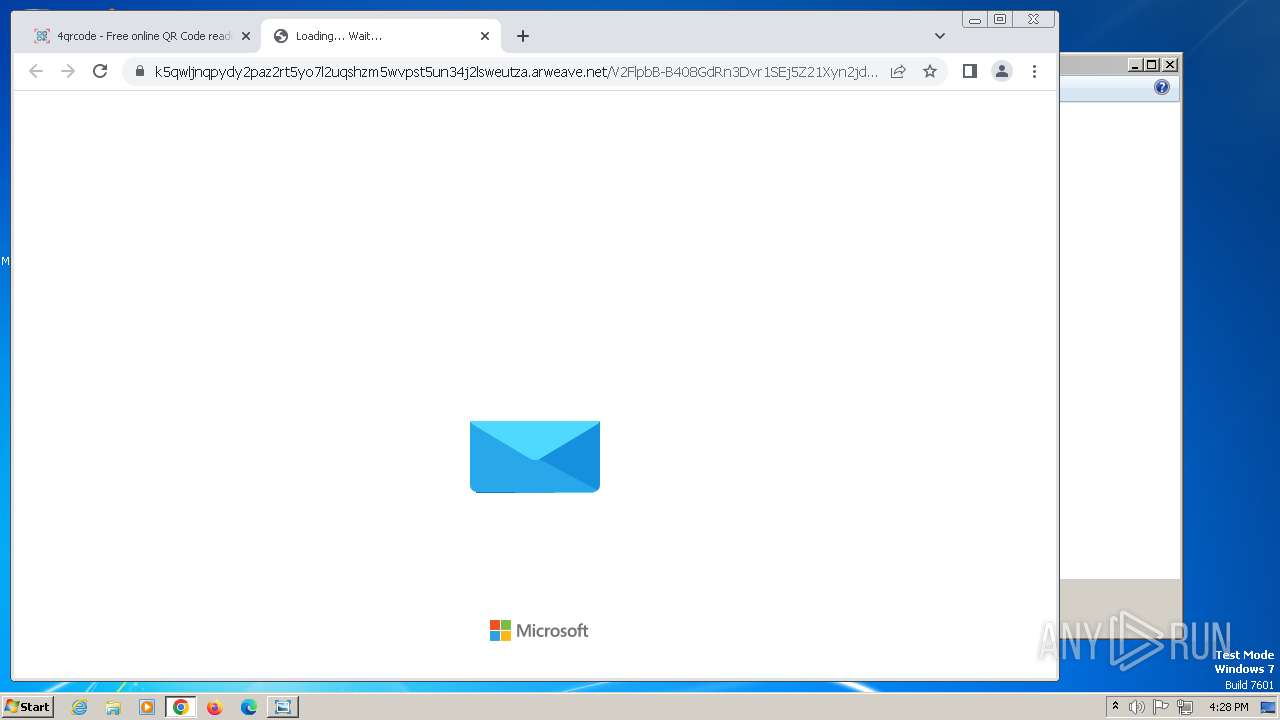Restore down the Chrome window
This screenshot has width=1280, height=720.
[1000, 19]
